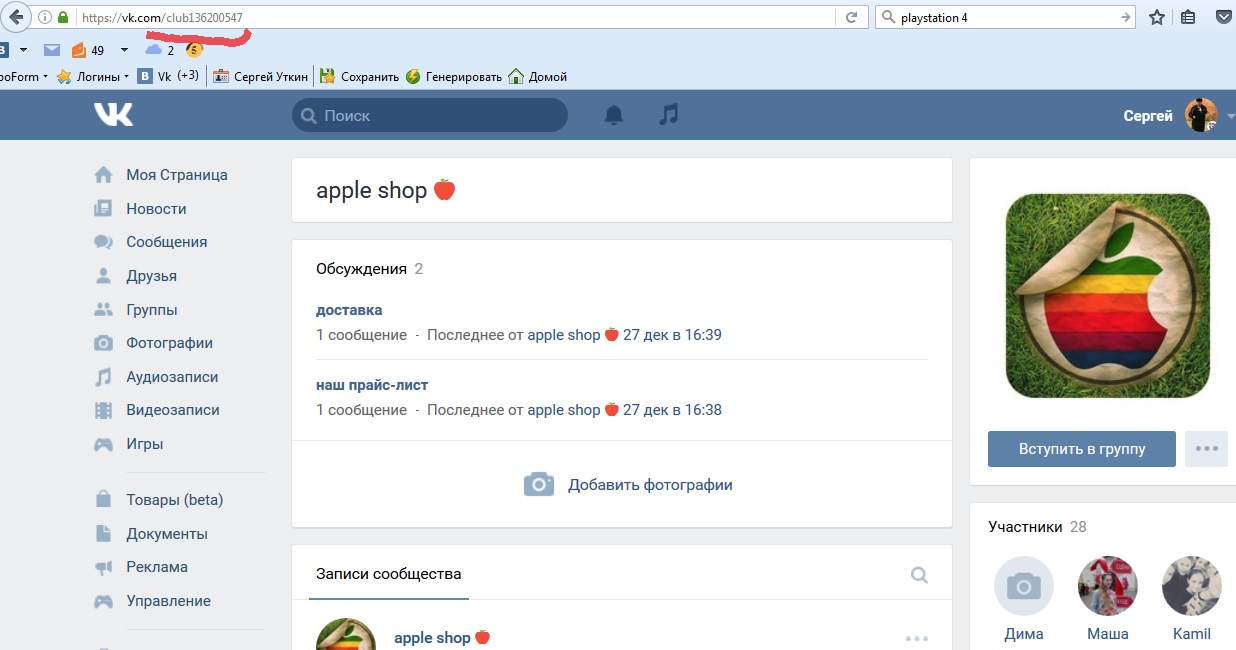
Task: Open the three-dots menu beside Вступить в группу
Action: click(1206, 449)
